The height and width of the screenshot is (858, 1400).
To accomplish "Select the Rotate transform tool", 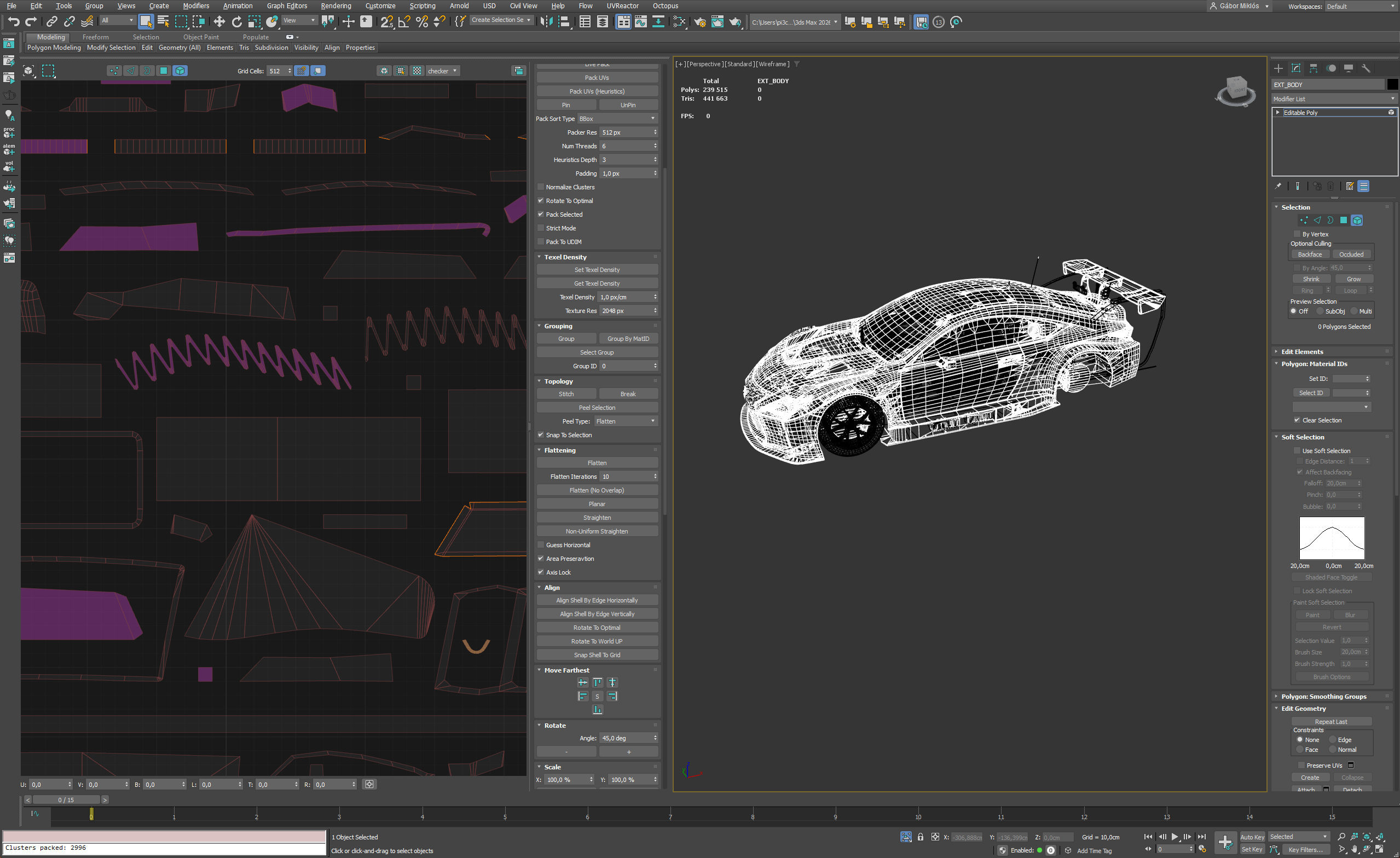I will pyautogui.click(x=237, y=21).
